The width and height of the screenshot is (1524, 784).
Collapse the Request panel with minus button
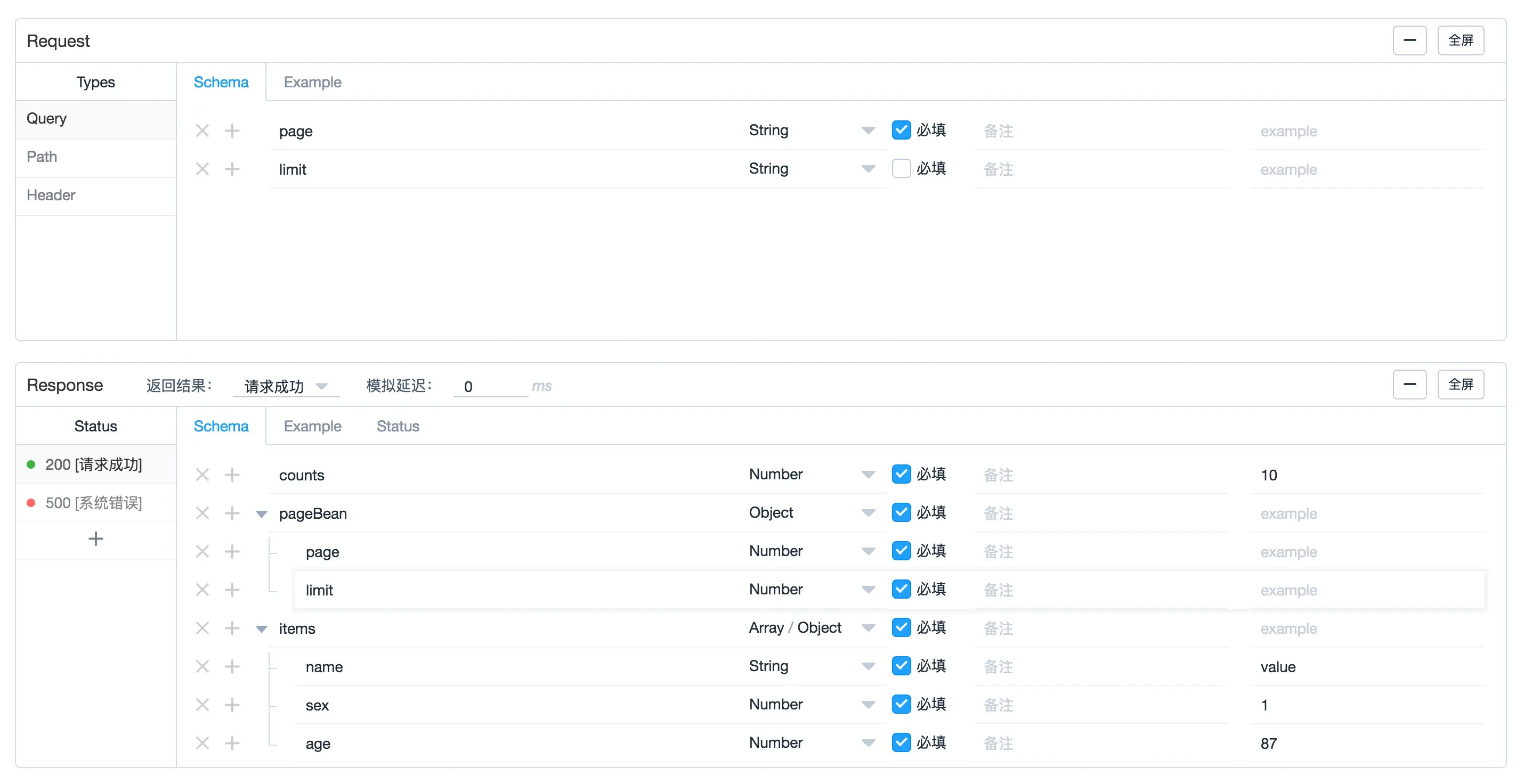(1409, 40)
